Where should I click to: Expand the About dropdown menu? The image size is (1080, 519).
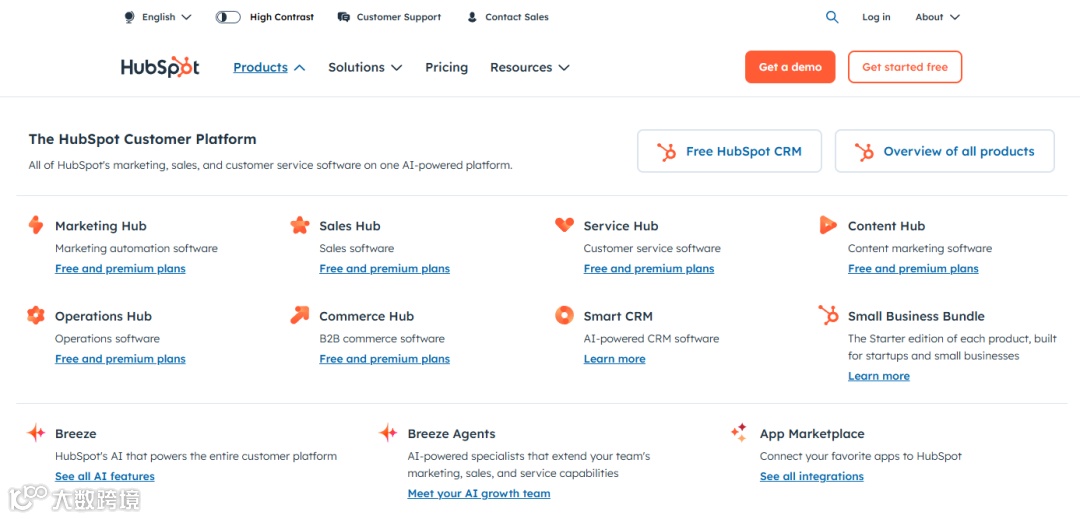[x=937, y=17]
